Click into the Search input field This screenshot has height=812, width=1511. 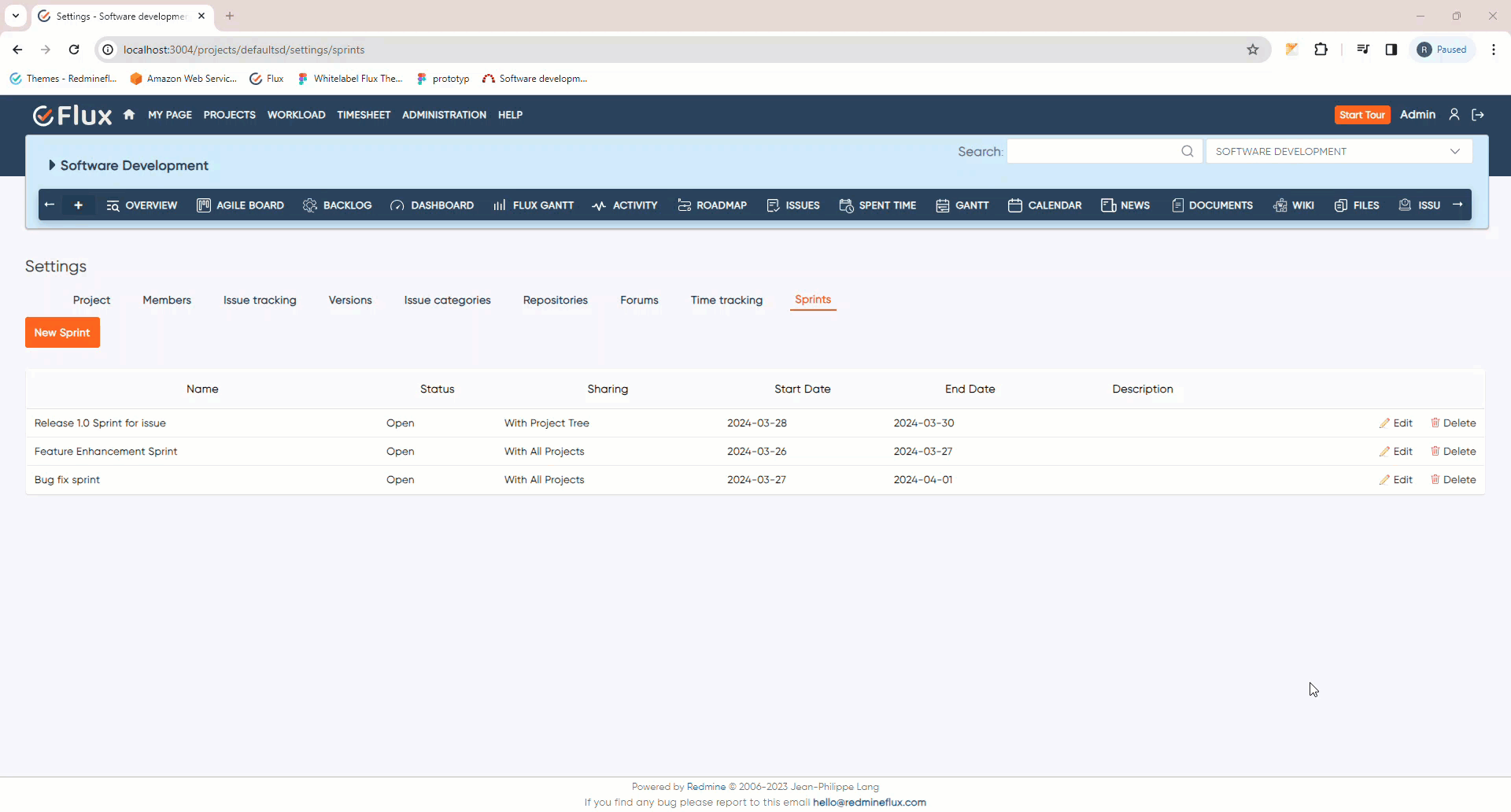(1092, 152)
